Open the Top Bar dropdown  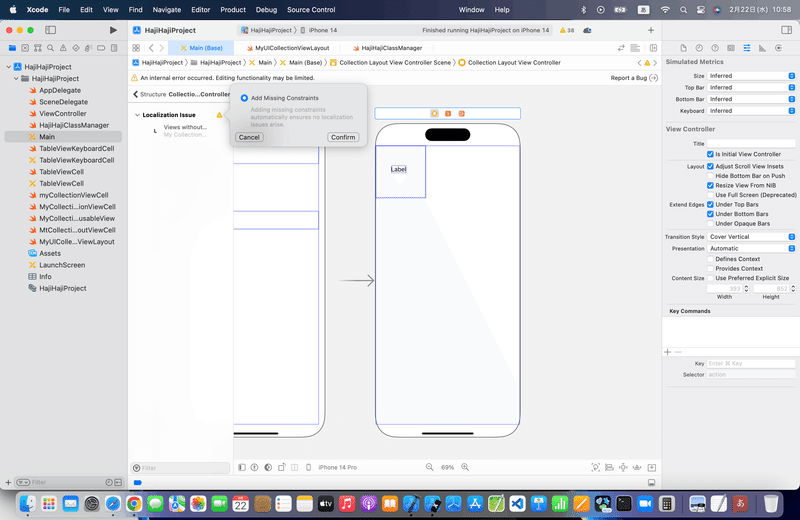coord(751,88)
